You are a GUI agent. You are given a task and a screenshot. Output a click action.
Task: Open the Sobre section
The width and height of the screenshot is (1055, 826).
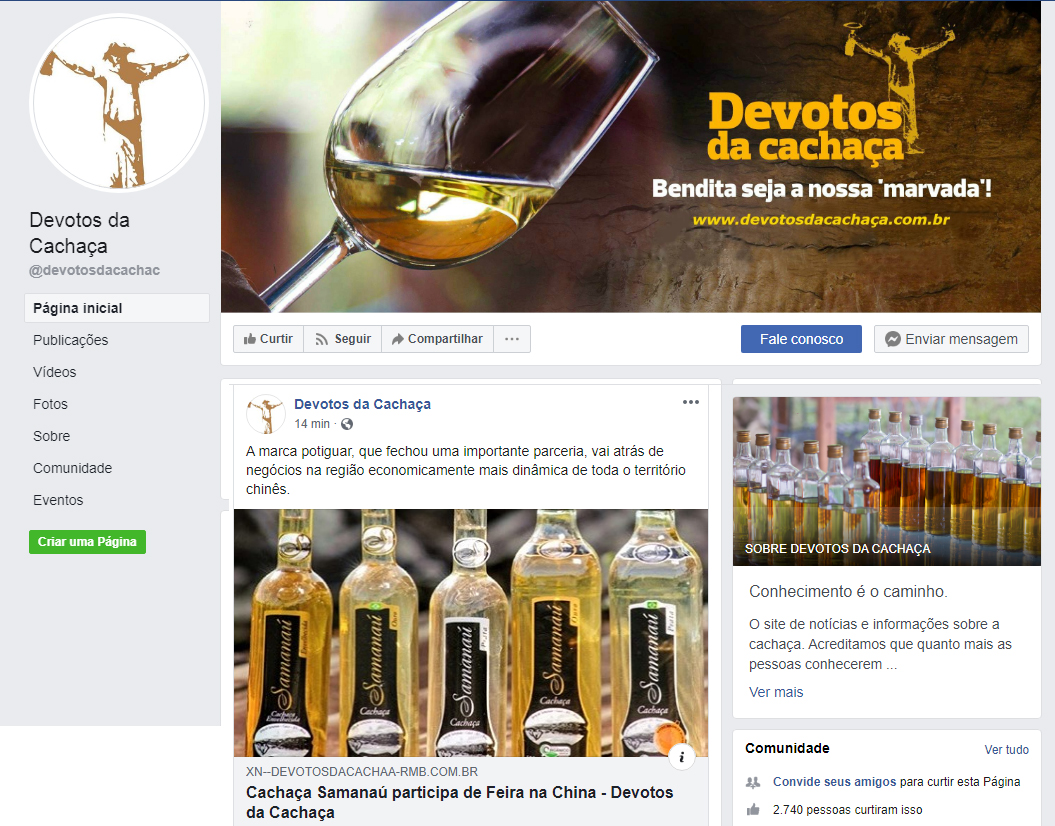click(x=52, y=436)
